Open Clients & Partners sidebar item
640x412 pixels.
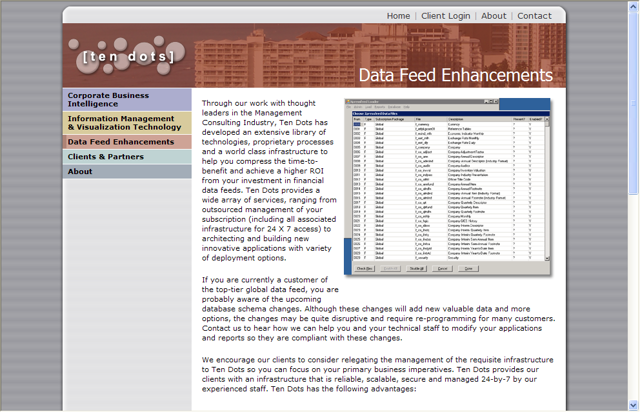127,157
